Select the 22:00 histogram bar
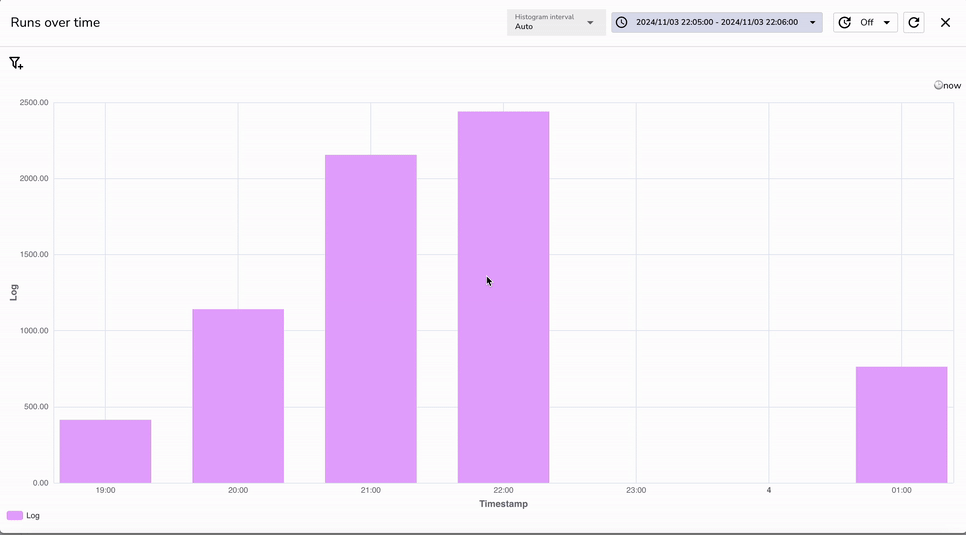Viewport: 966px width, 535px height. point(503,297)
